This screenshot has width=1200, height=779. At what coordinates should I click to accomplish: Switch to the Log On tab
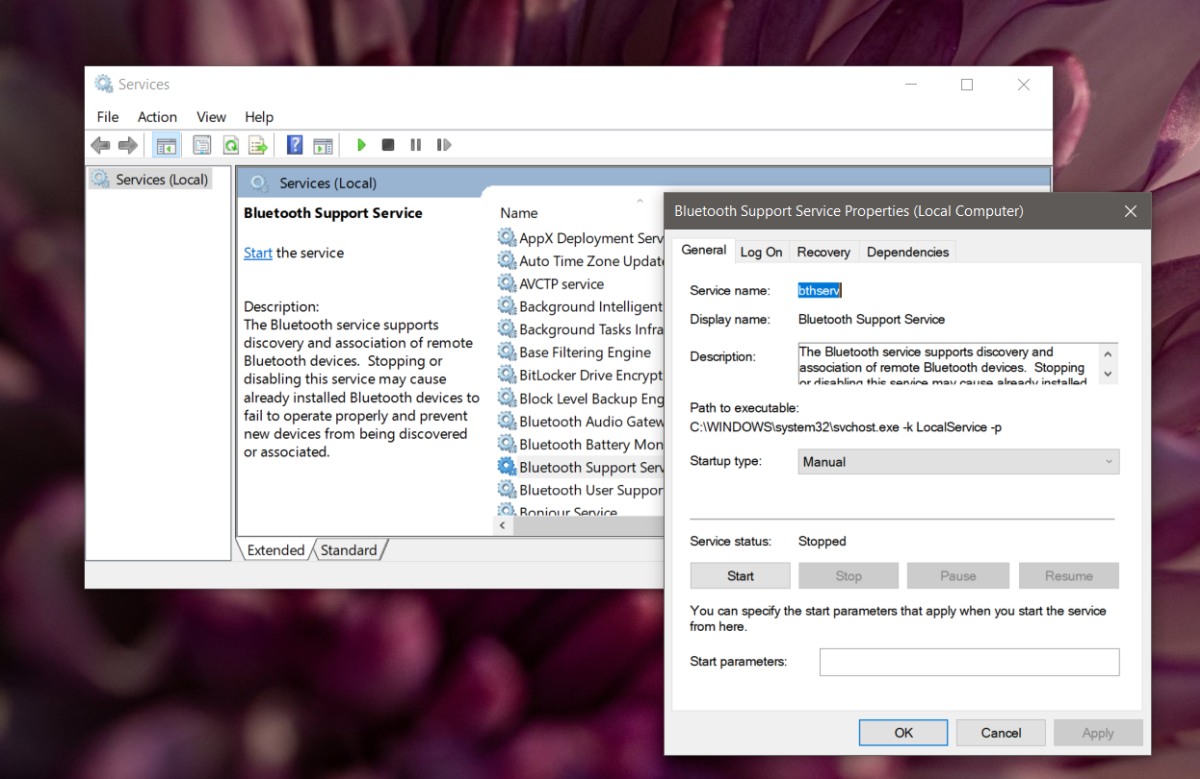coord(761,251)
